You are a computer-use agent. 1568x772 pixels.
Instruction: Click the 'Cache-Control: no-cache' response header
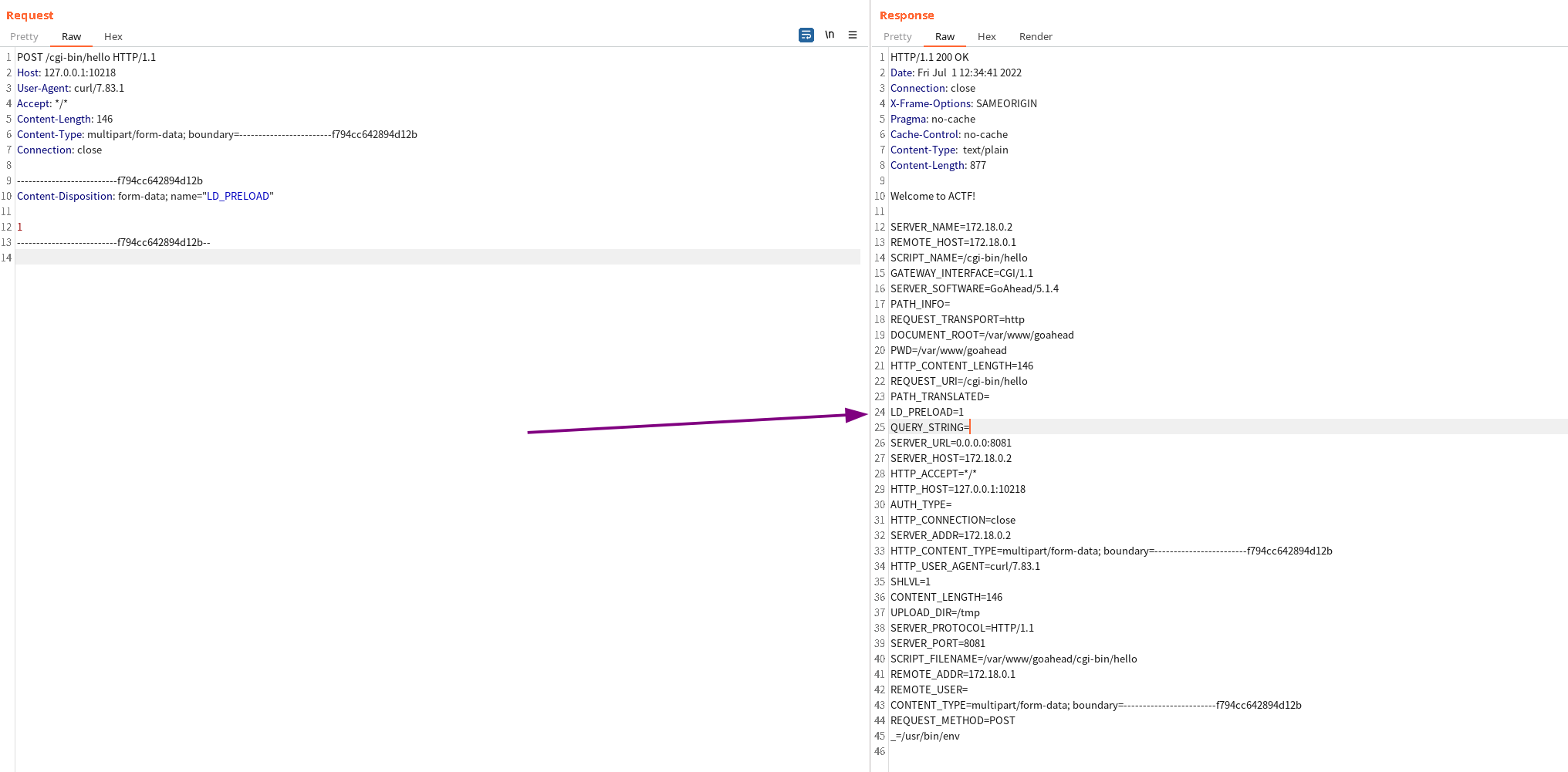949,134
